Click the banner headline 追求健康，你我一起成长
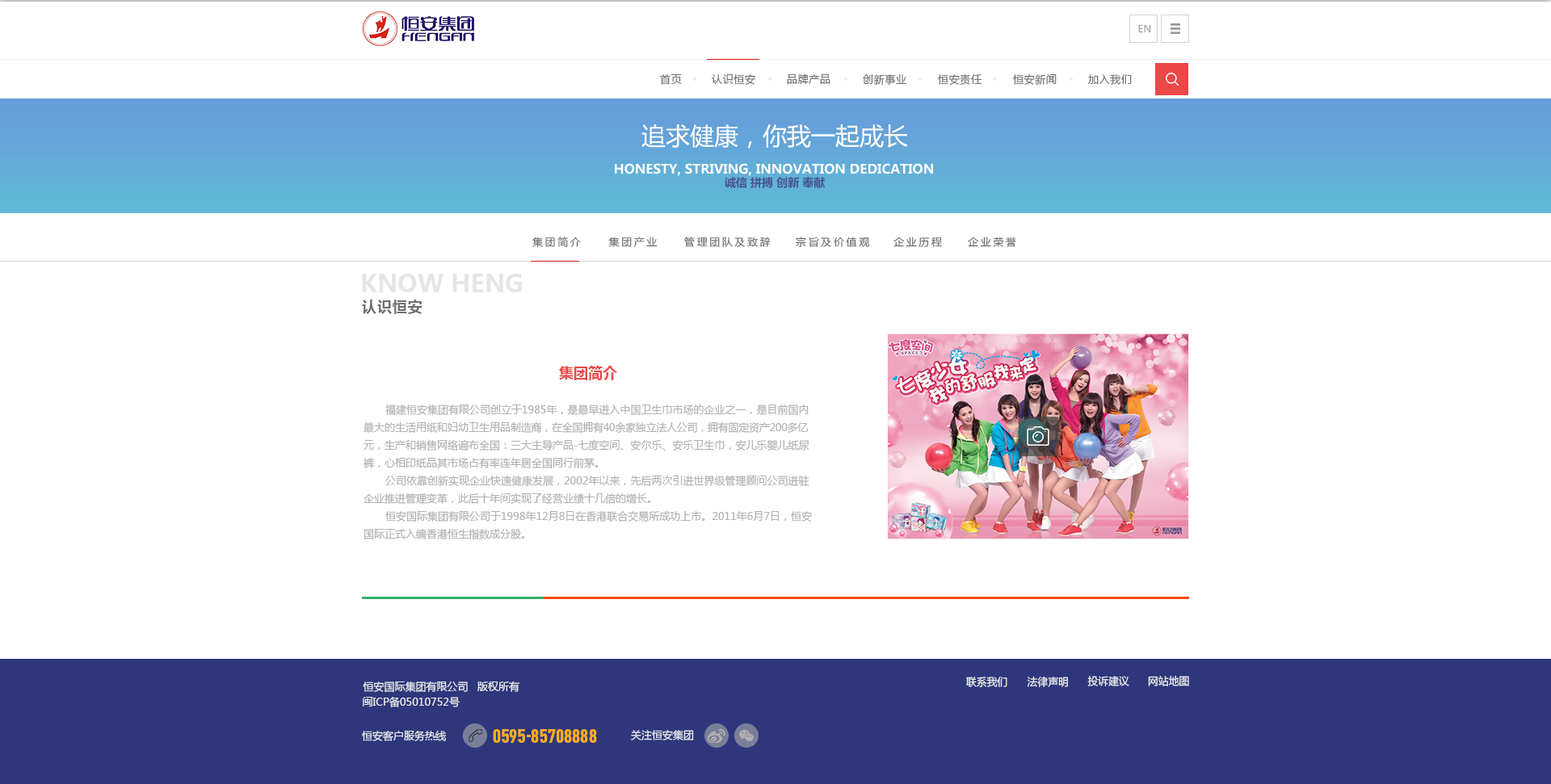Viewport: 1551px width, 784px height. tap(774, 136)
